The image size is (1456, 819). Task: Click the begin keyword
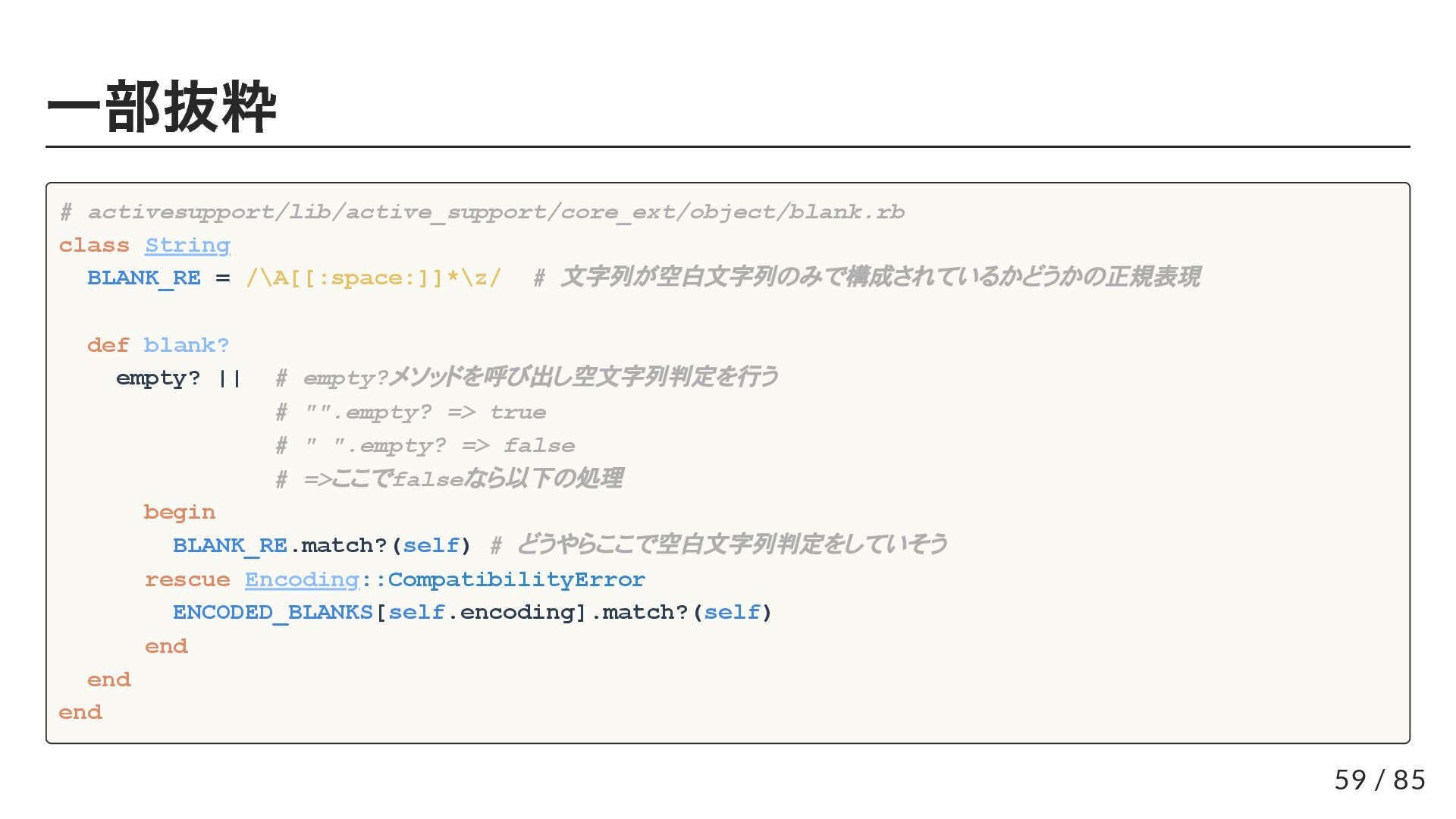click(x=180, y=512)
